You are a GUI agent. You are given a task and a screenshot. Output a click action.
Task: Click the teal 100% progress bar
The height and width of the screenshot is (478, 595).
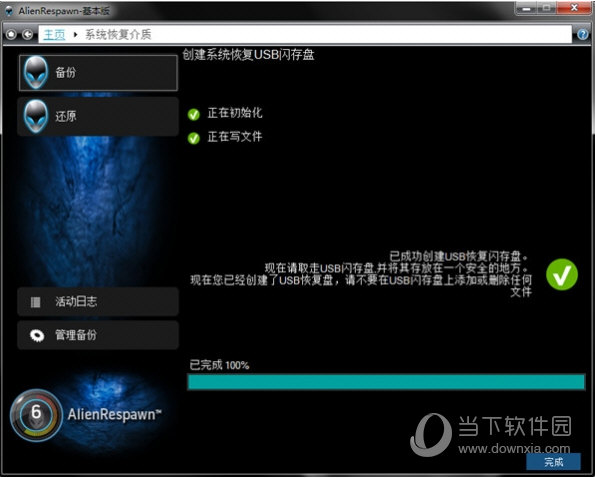coord(386,382)
